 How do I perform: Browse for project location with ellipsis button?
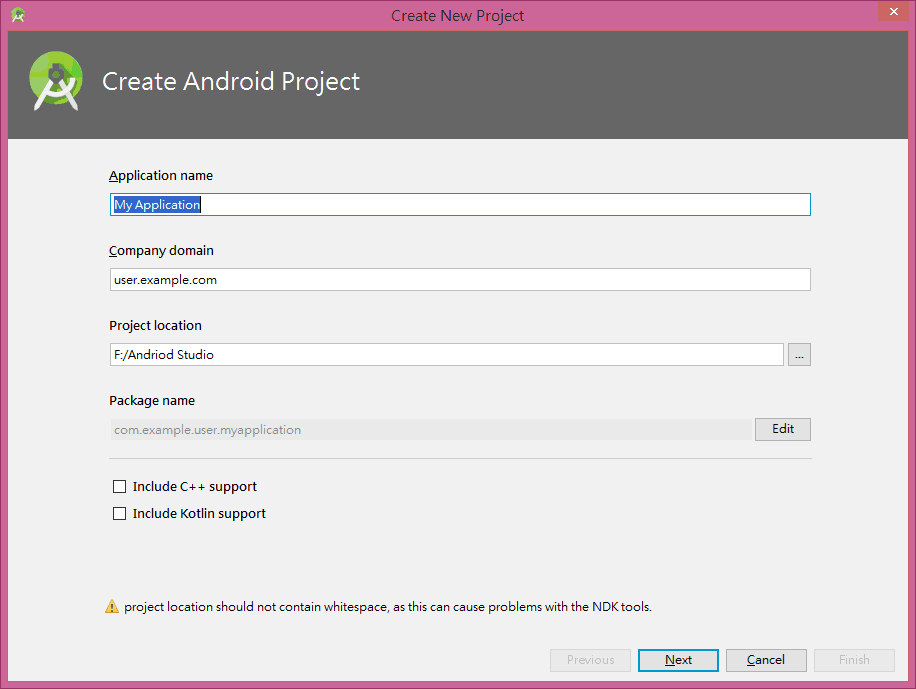(x=799, y=355)
